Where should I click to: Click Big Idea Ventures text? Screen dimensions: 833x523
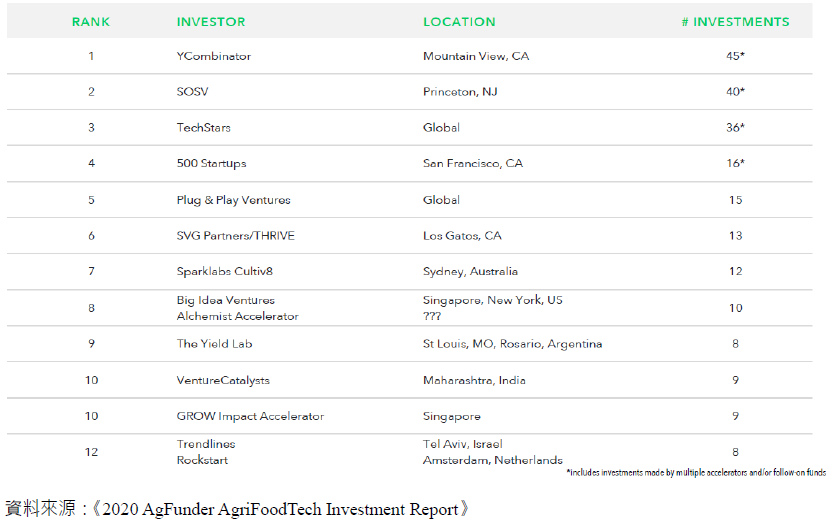[x=225, y=300]
